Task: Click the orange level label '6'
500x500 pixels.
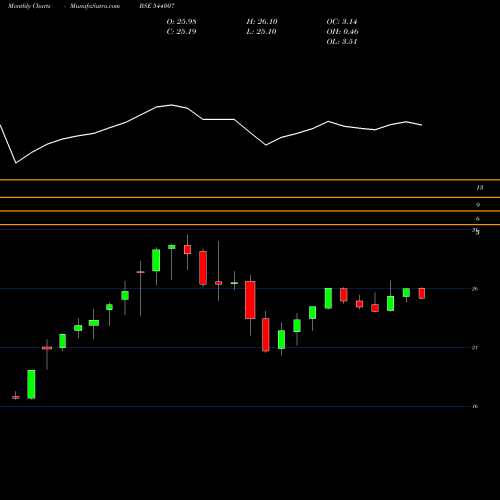Action: click(478, 219)
